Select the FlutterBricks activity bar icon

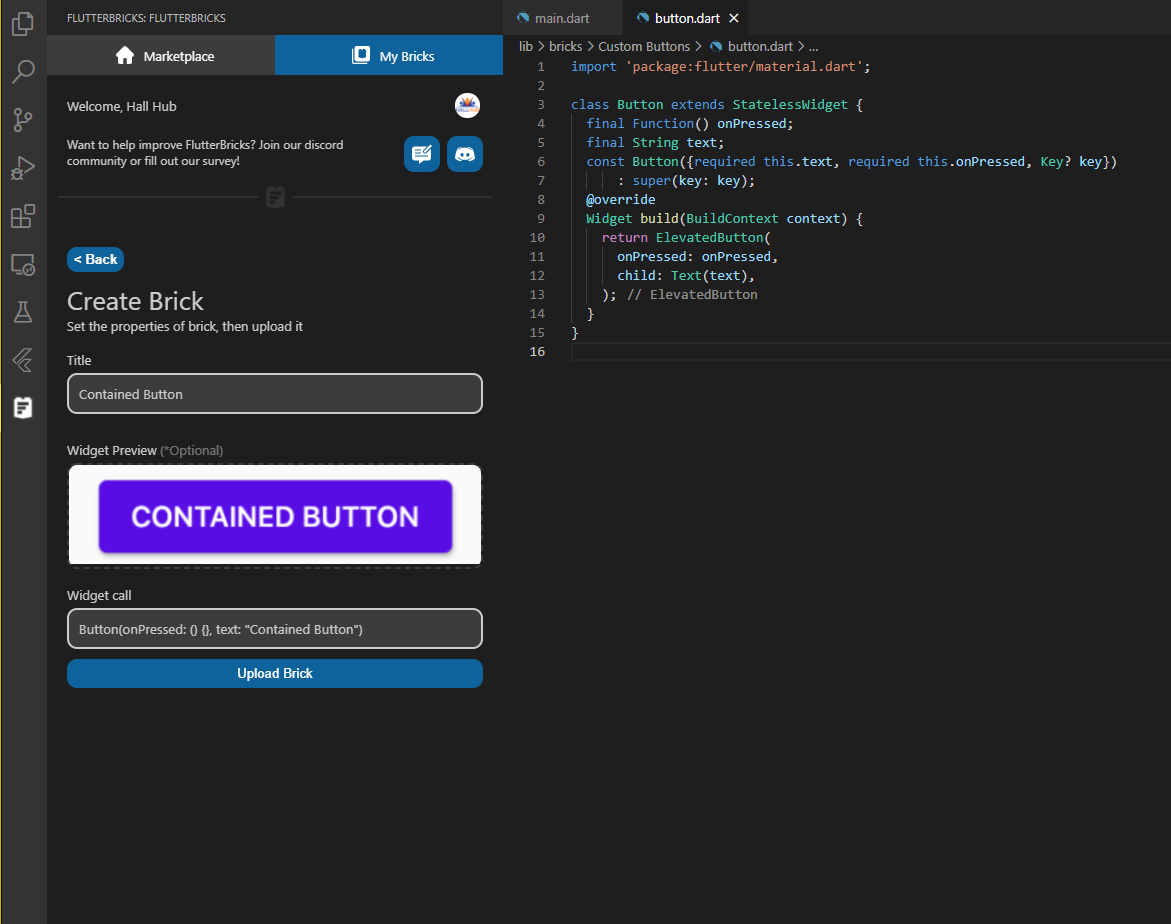coord(22,407)
